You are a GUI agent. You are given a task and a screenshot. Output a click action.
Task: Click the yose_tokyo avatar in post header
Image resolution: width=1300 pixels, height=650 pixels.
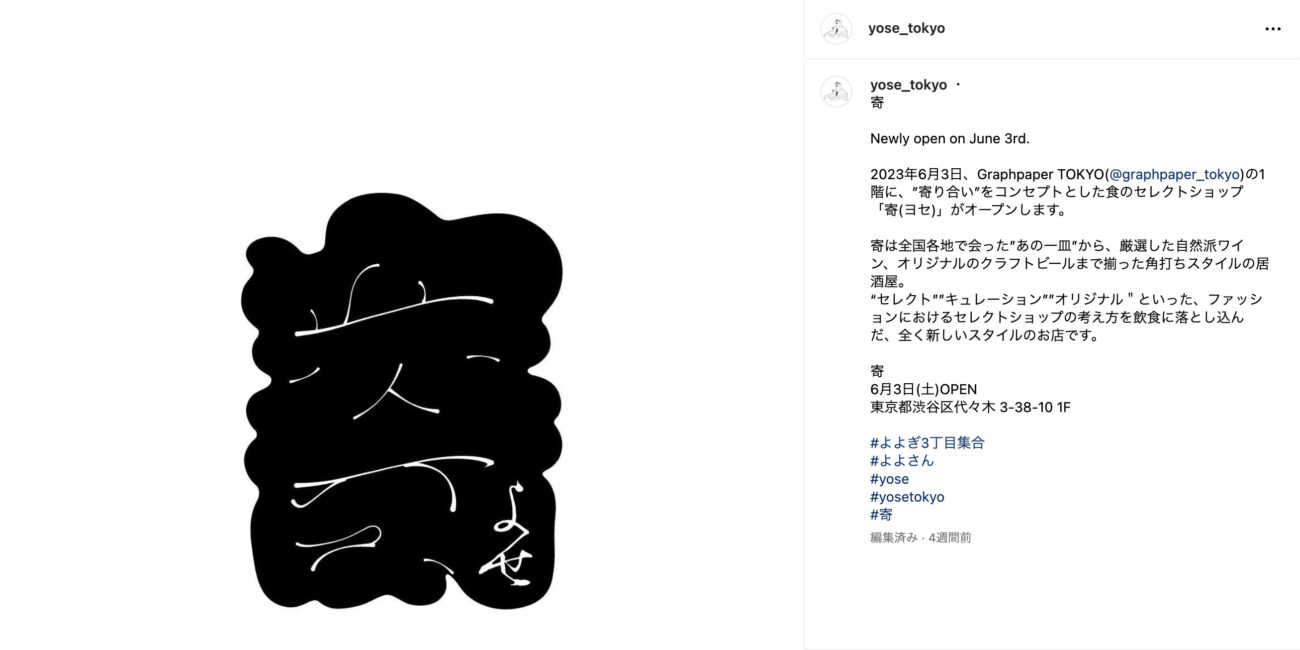click(x=836, y=29)
